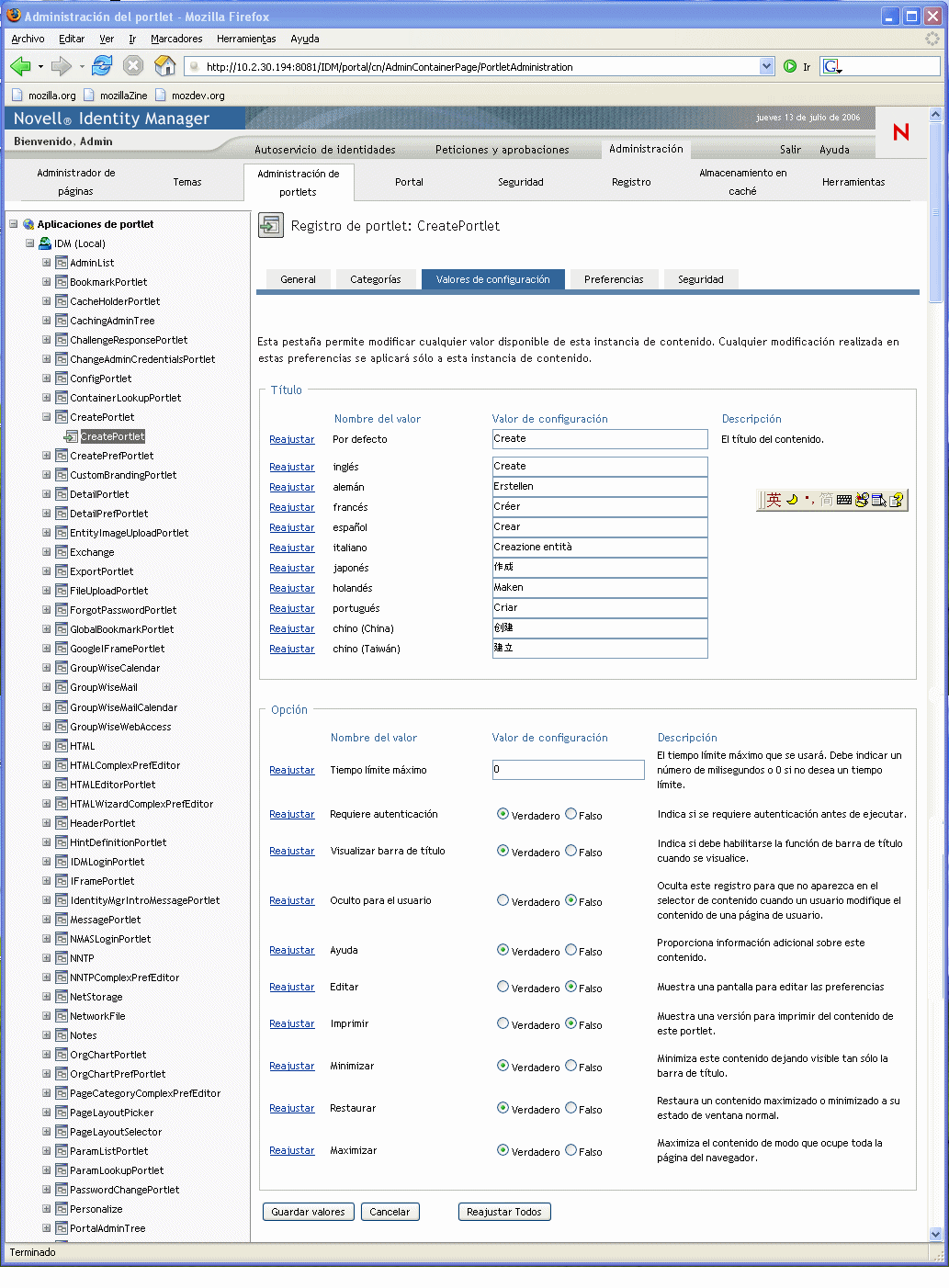The width and height of the screenshot is (949, 1288).
Task: Go to Home page icon
Action: [x=164, y=66]
